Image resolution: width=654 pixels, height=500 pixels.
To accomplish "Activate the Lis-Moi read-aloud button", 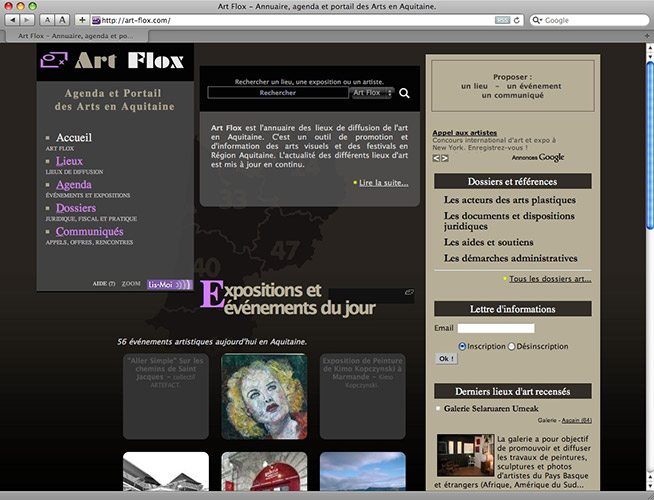I will (x=169, y=284).
